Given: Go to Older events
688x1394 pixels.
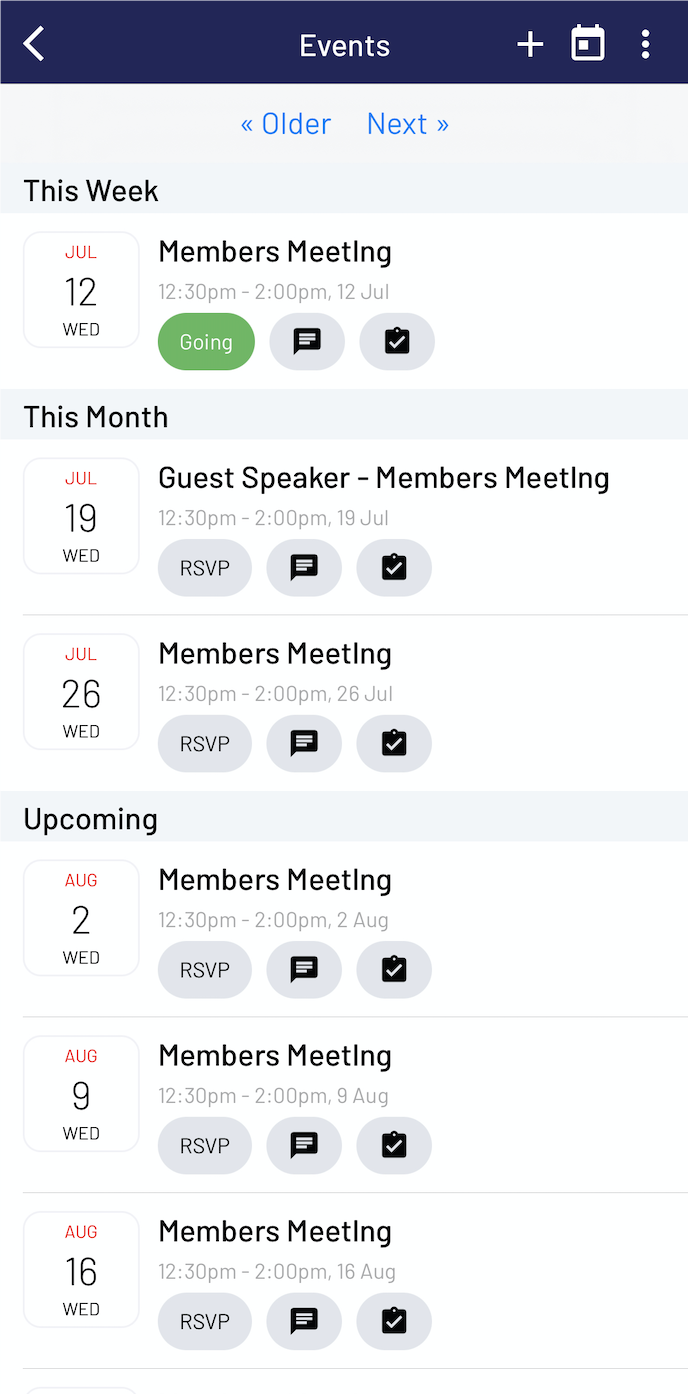Looking at the screenshot, I should (x=286, y=123).
